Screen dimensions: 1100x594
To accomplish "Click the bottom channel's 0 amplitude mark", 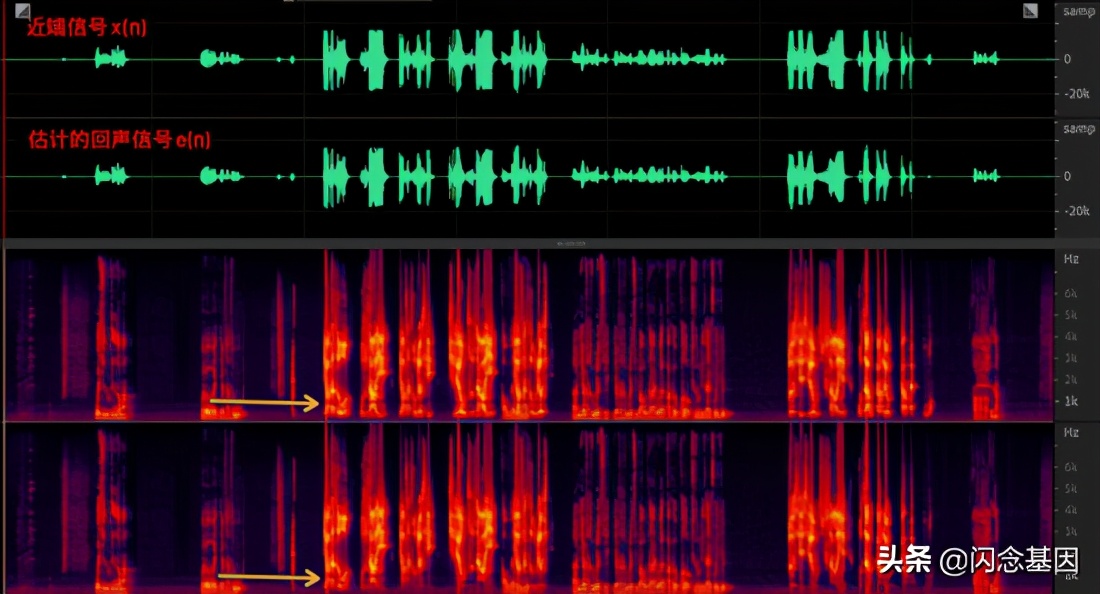I will point(1067,176).
